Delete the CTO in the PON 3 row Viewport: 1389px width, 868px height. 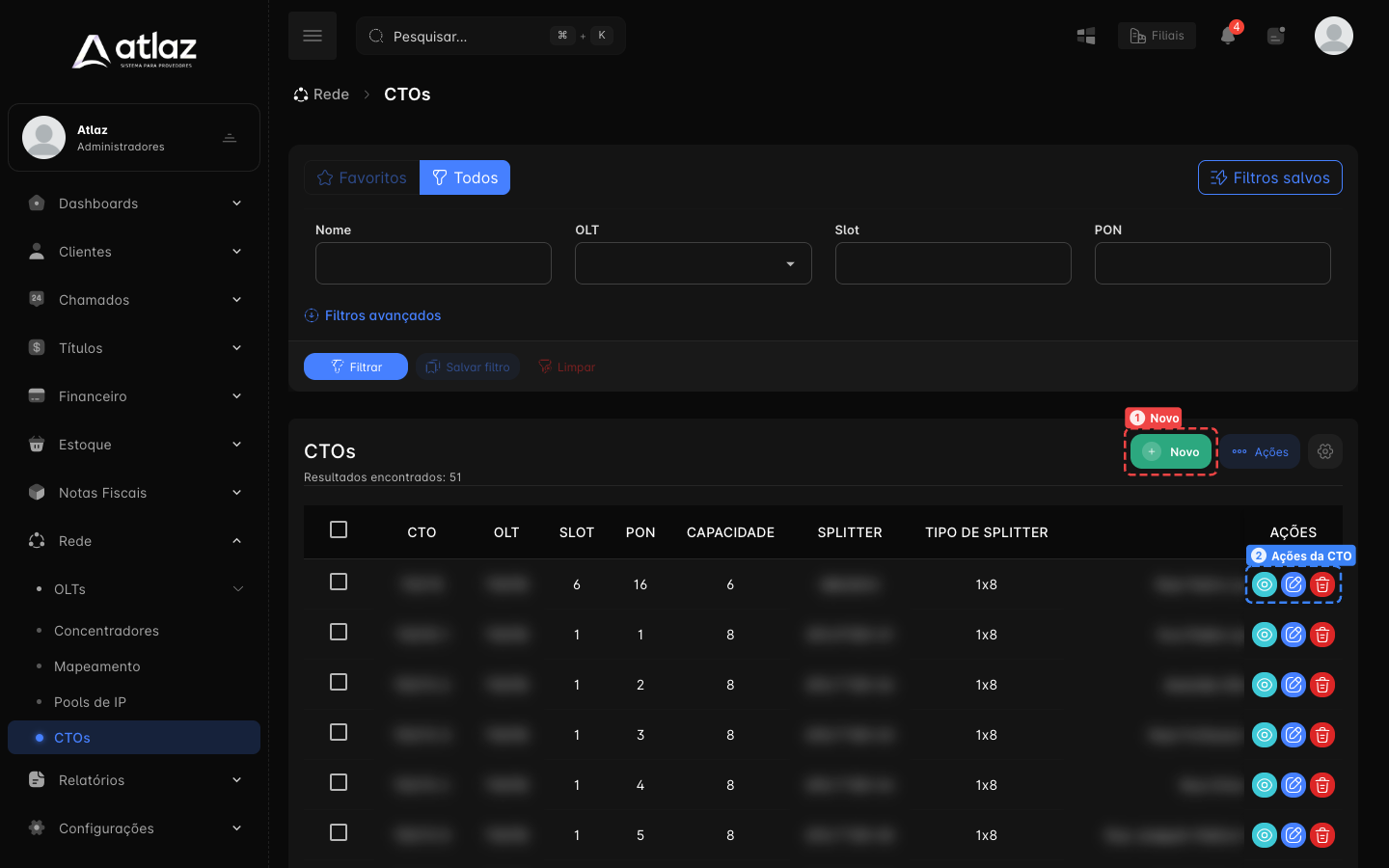tap(1322, 735)
